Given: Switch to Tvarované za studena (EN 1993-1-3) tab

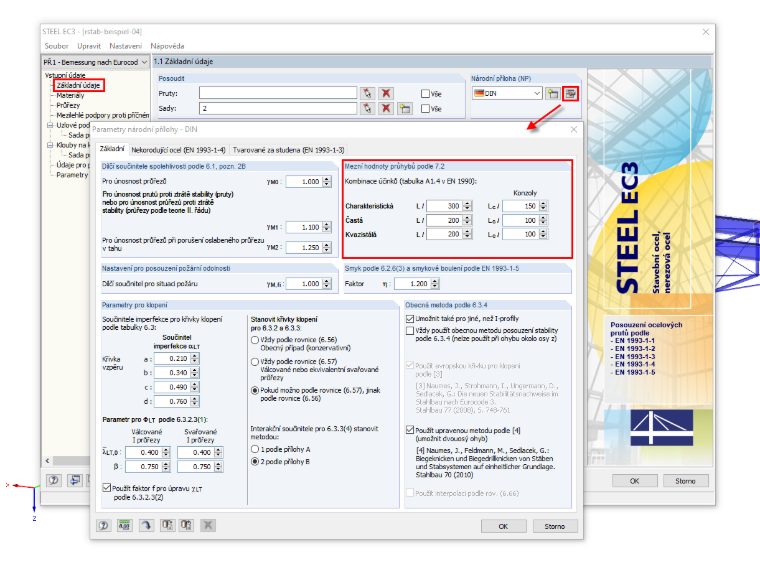Looking at the screenshot, I should coord(288,150).
